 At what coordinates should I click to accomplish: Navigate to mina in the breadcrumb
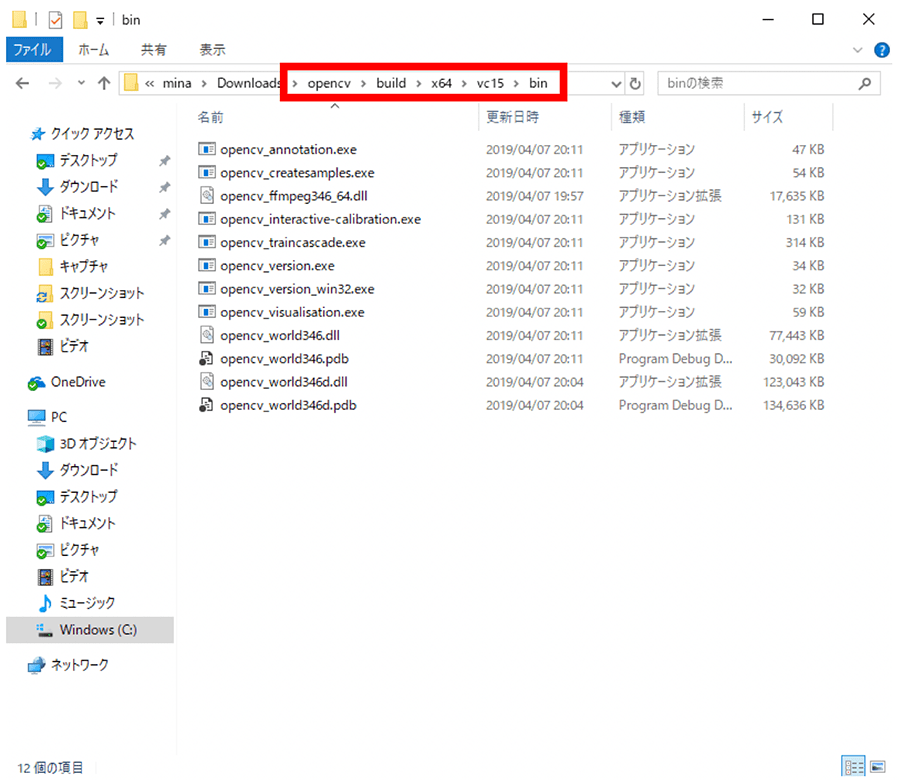tap(177, 83)
